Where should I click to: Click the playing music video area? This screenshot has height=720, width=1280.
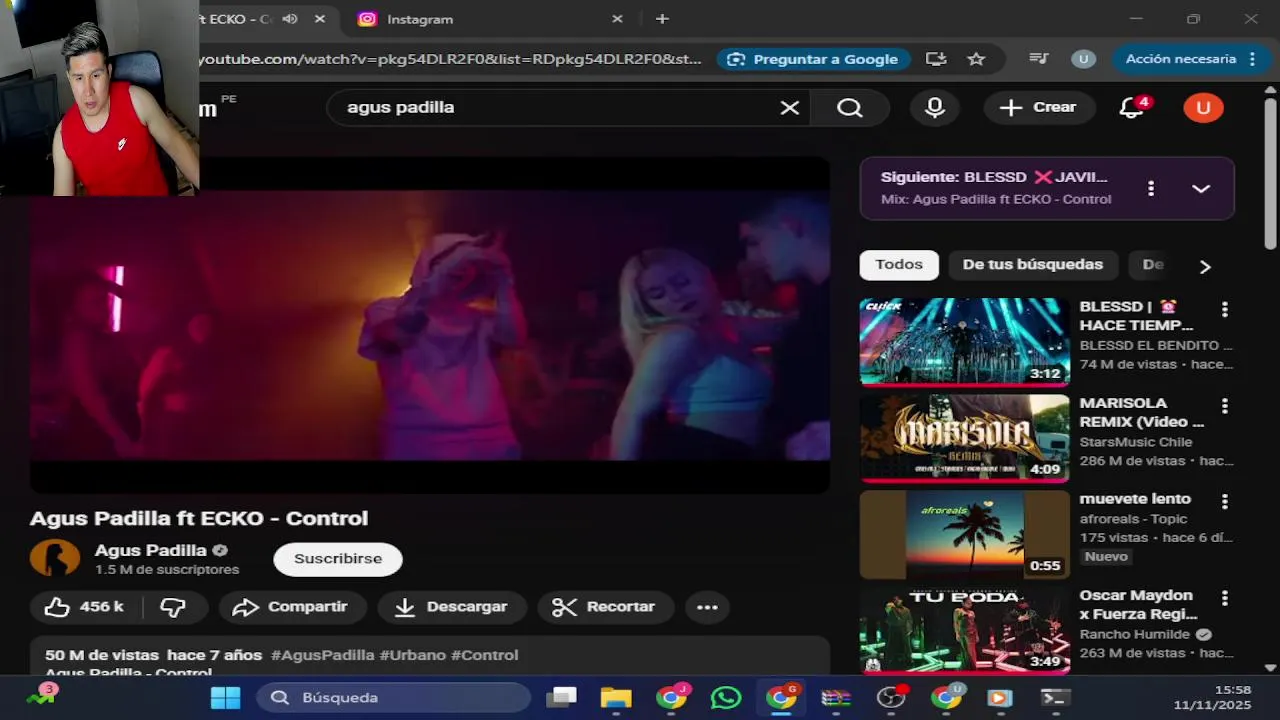pyautogui.click(x=430, y=325)
